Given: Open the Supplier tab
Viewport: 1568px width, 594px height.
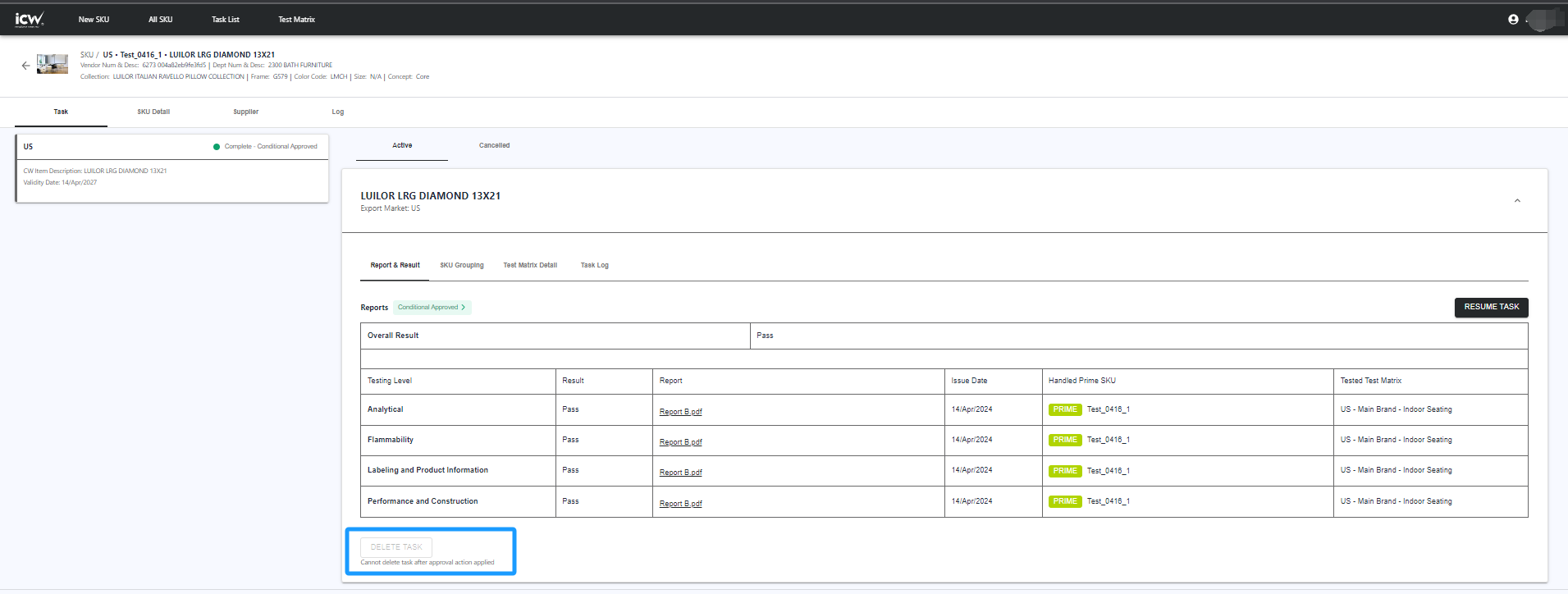Looking at the screenshot, I should point(245,112).
